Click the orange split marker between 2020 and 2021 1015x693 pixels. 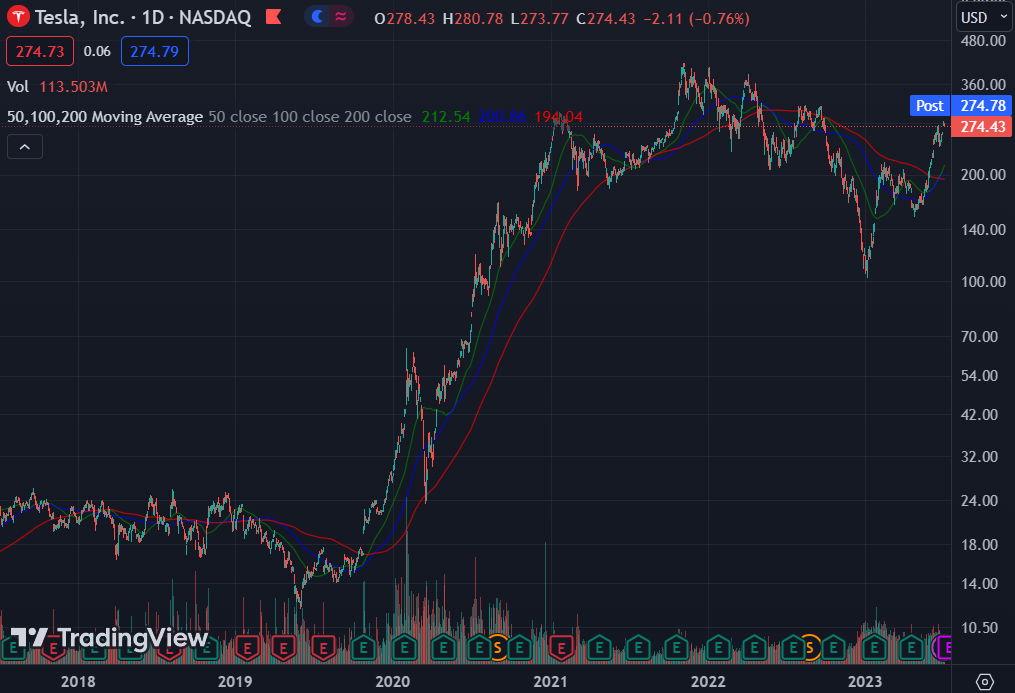click(x=497, y=646)
